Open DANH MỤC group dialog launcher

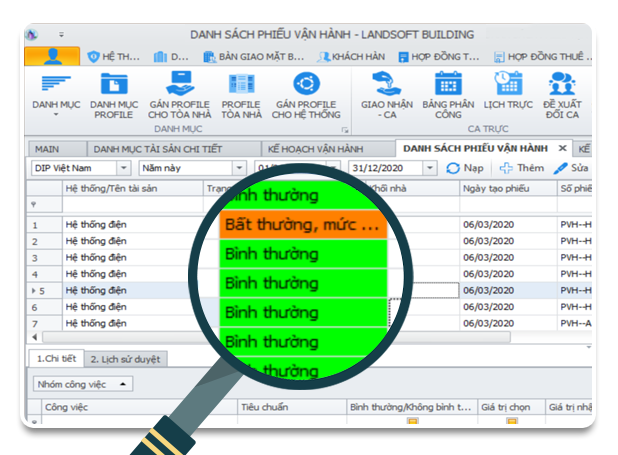coord(345,130)
